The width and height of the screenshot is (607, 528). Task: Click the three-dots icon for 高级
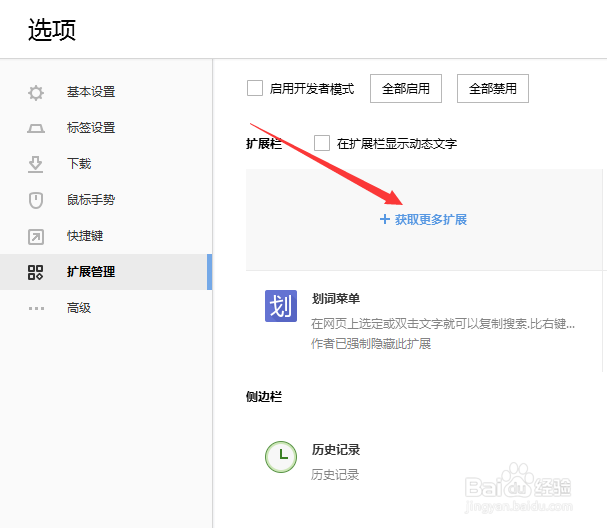(x=36, y=309)
